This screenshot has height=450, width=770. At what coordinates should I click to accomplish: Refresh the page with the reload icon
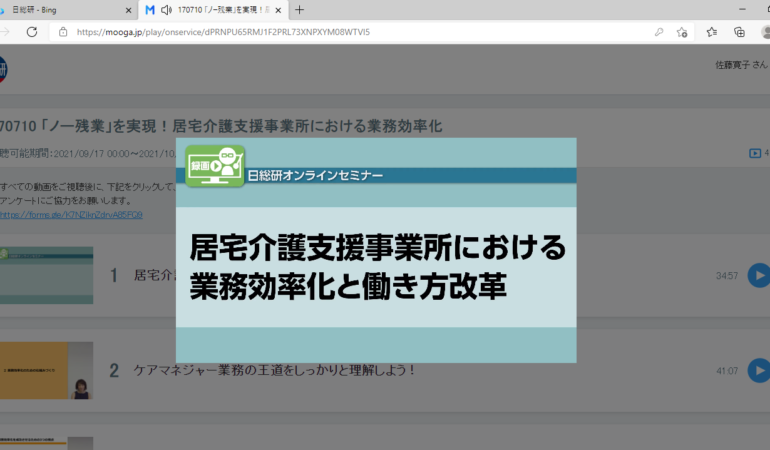(x=32, y=32)
